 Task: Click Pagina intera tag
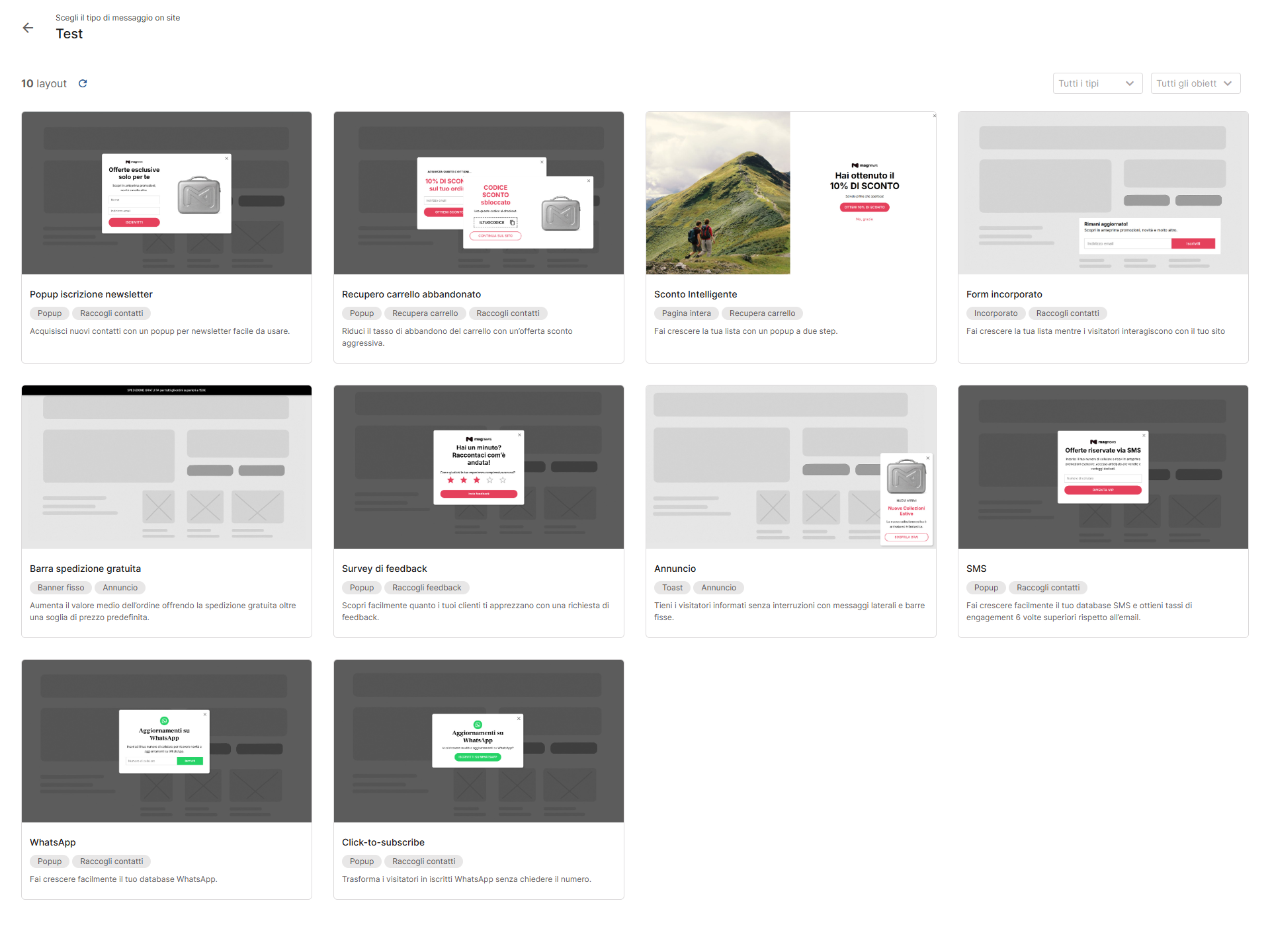click(x=686, y=313)
